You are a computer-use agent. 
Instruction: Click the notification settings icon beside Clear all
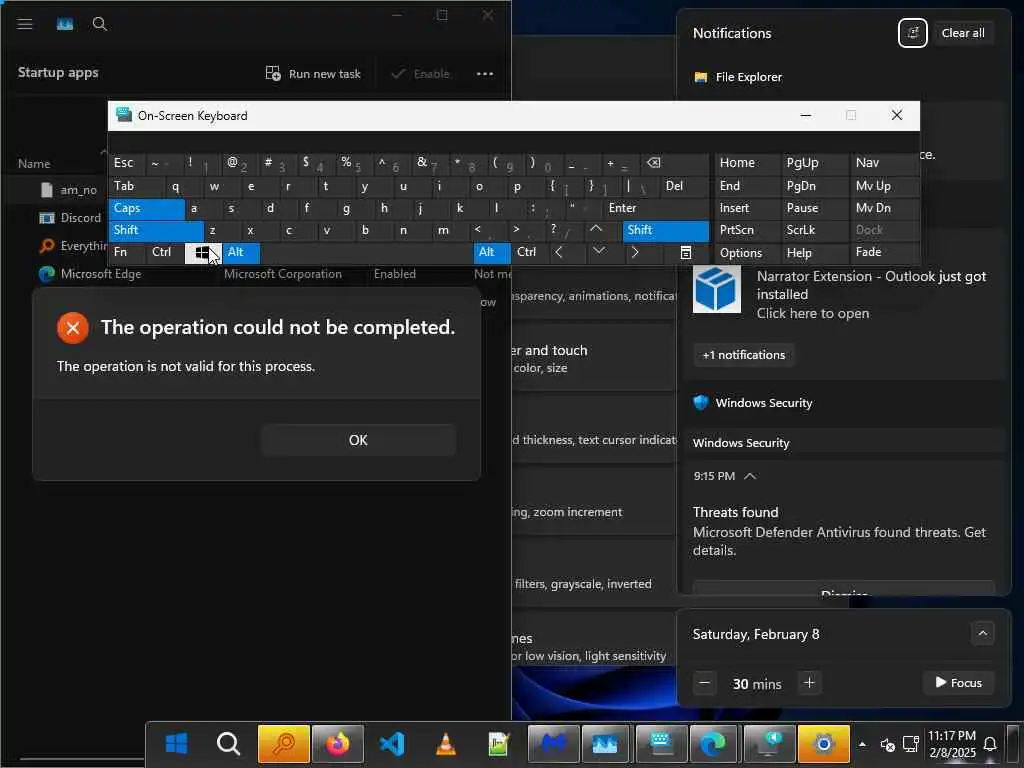click(x=912, y=33)
